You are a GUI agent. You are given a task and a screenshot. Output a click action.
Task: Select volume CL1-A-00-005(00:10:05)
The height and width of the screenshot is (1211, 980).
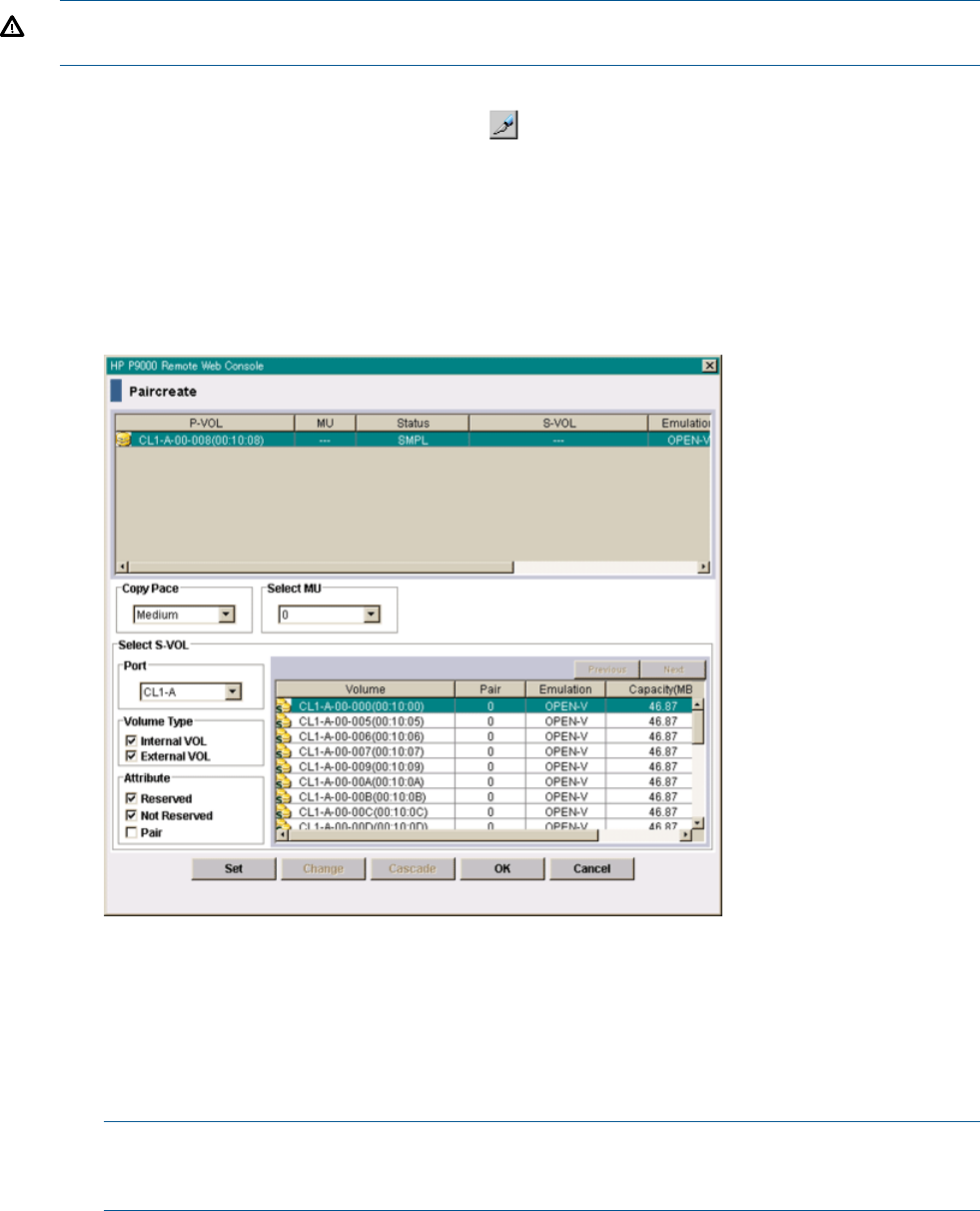click(484, 721)
